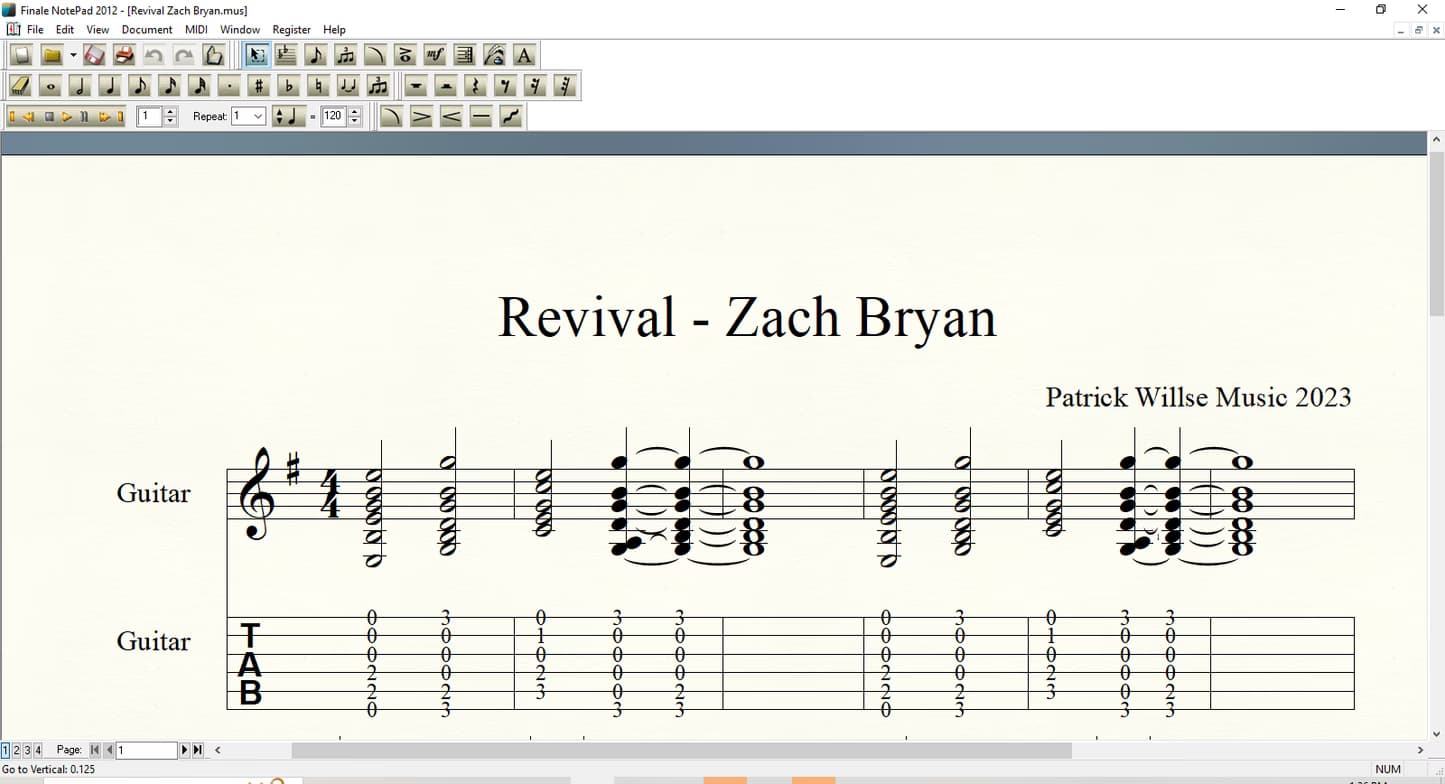Choose the eraser tool in the entry palette
The height and width of the screenshot is (784, 1445).
18,86
